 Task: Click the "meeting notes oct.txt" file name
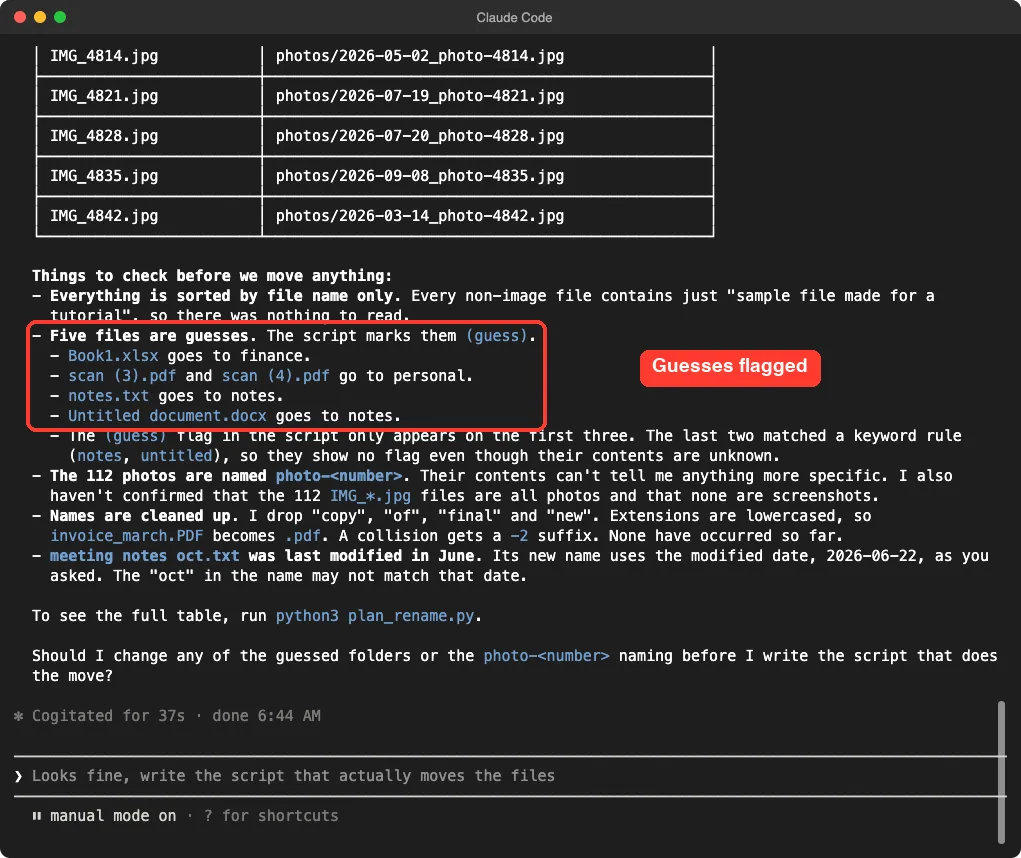145,556
